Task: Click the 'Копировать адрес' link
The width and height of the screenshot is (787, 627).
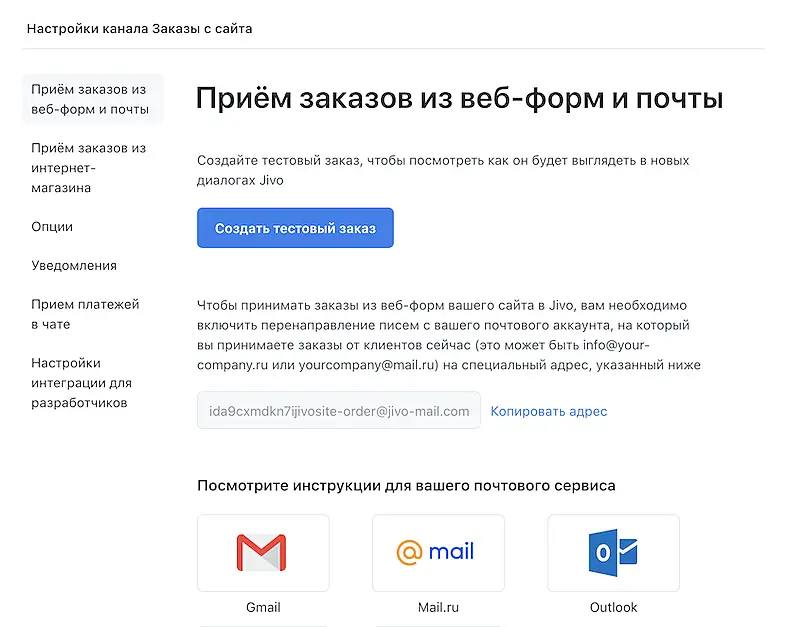Action: (548, 411)
